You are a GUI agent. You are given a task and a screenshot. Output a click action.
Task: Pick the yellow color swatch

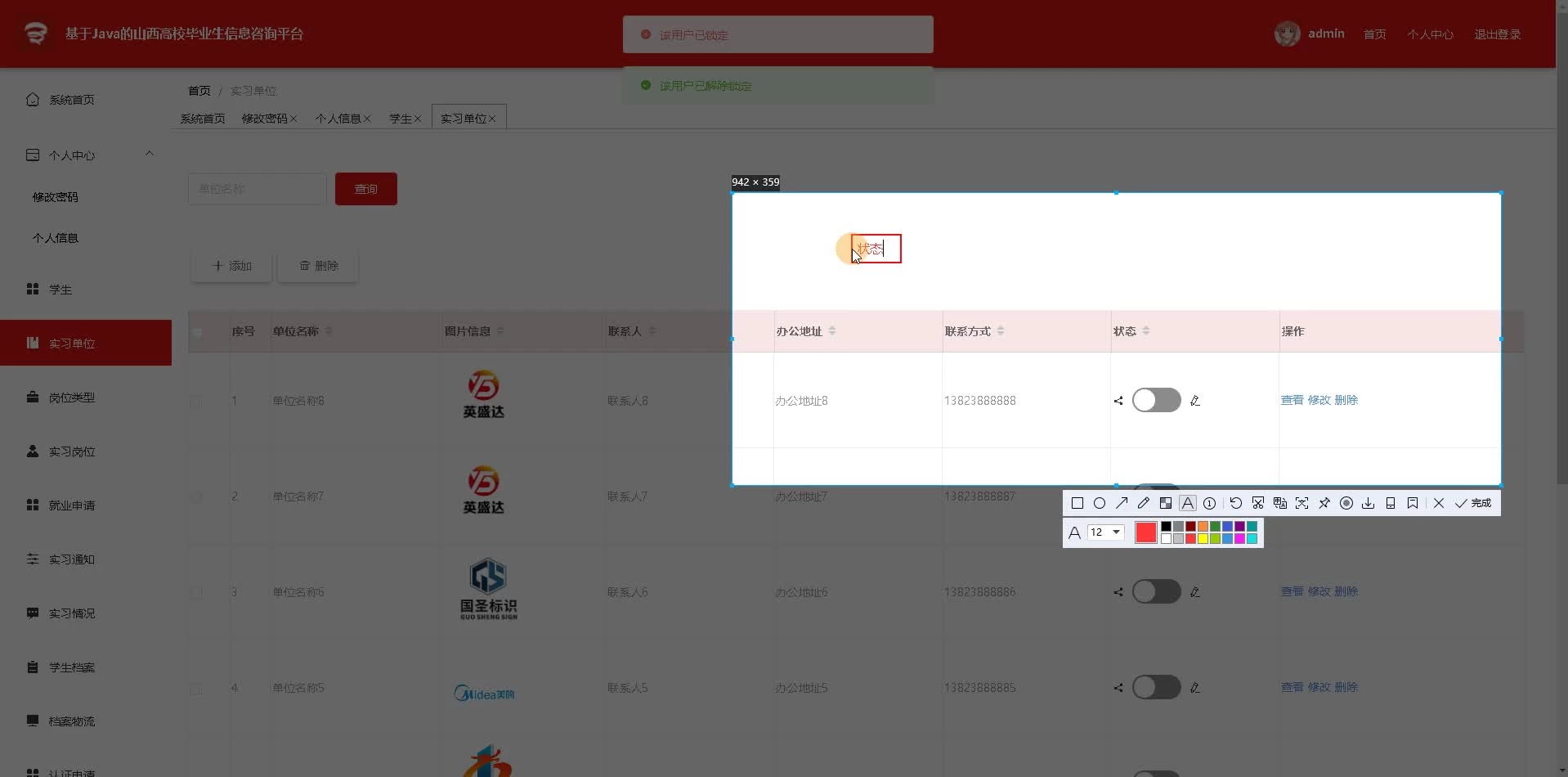pyautogui.click(x=1203, y=538)
